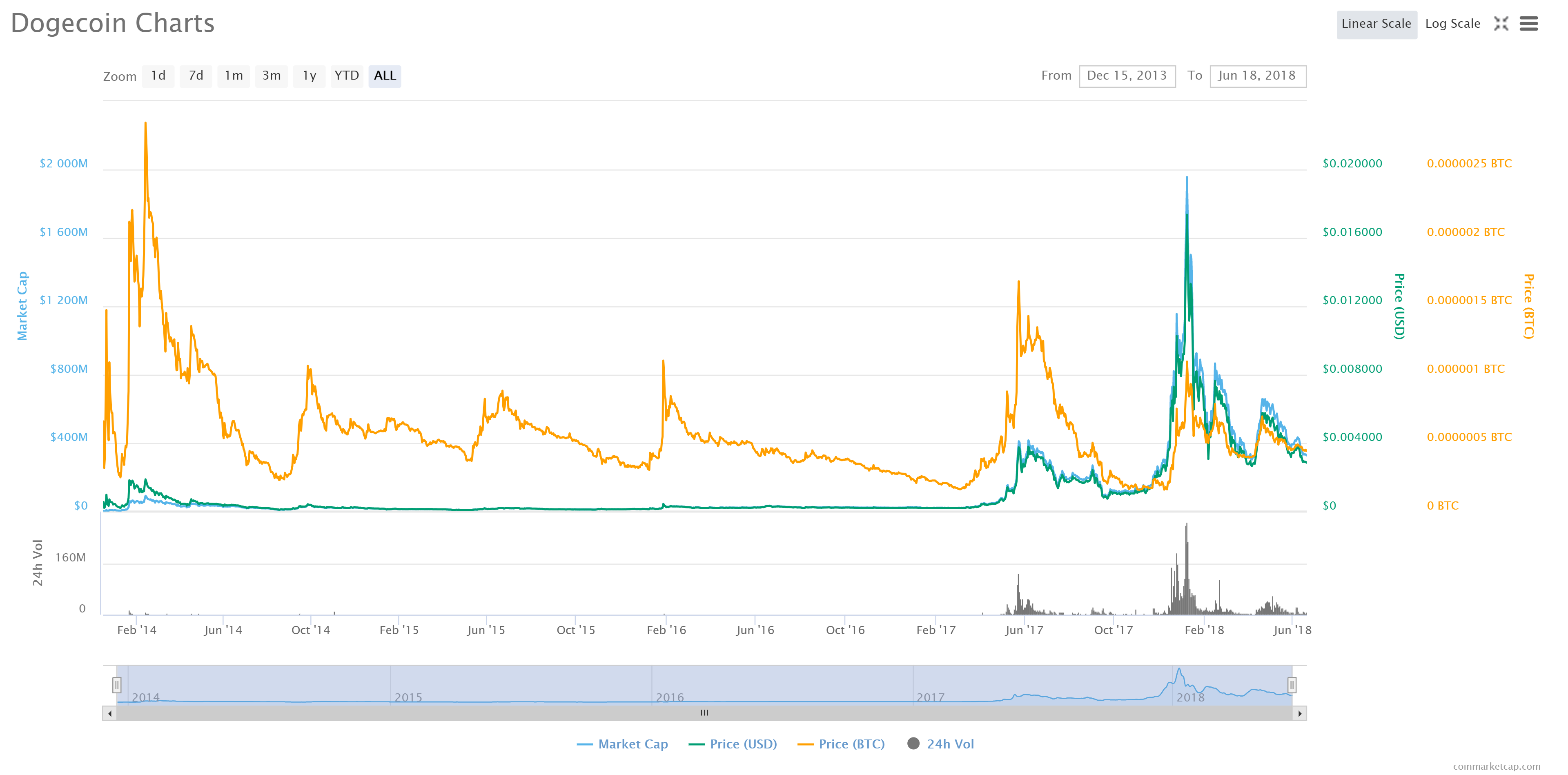
Task: Set zoom range to 1y
Action: point(309,76)
